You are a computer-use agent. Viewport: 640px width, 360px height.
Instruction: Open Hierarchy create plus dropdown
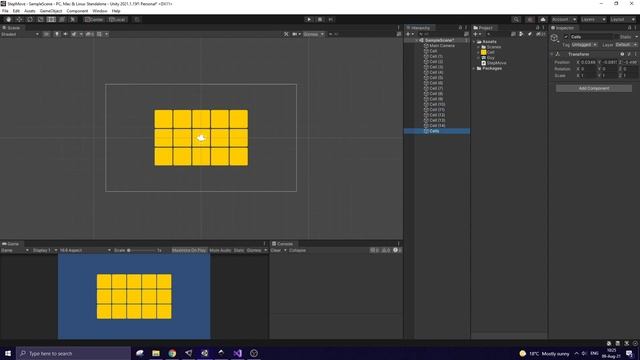click(x=409, y=34)
